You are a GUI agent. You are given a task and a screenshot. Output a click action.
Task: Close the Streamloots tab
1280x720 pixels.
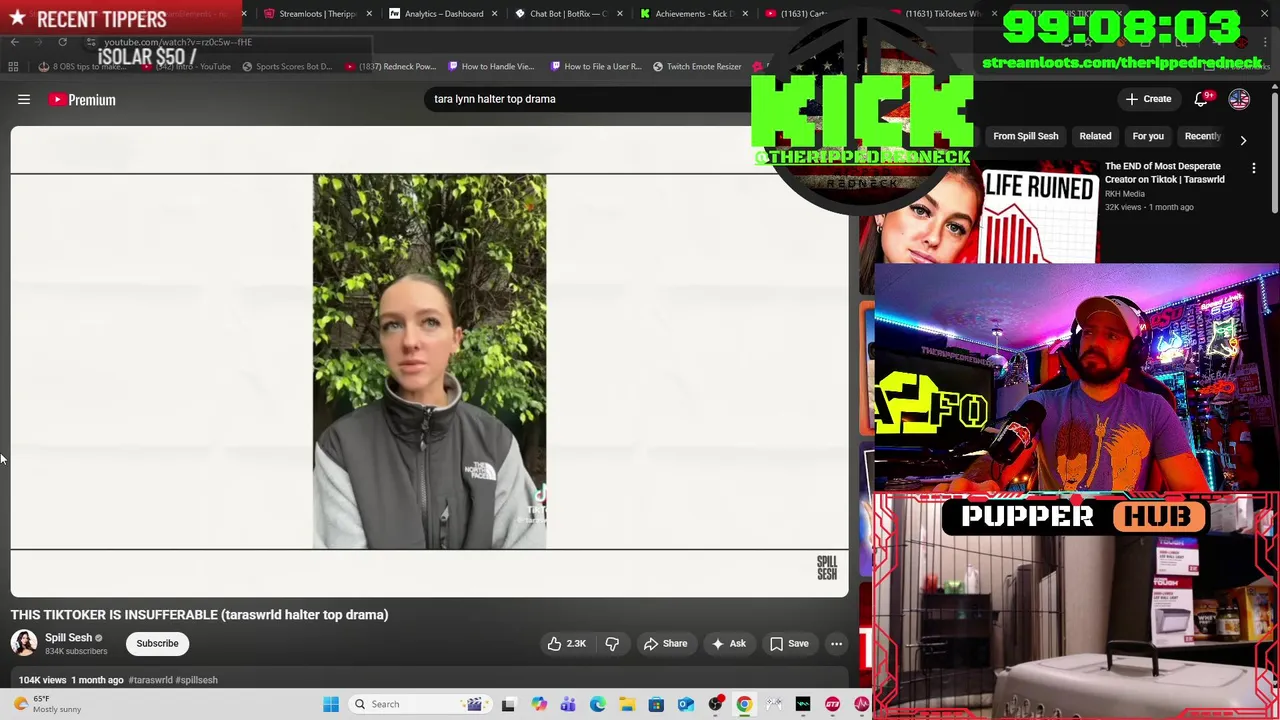click(x=369, y=14)
